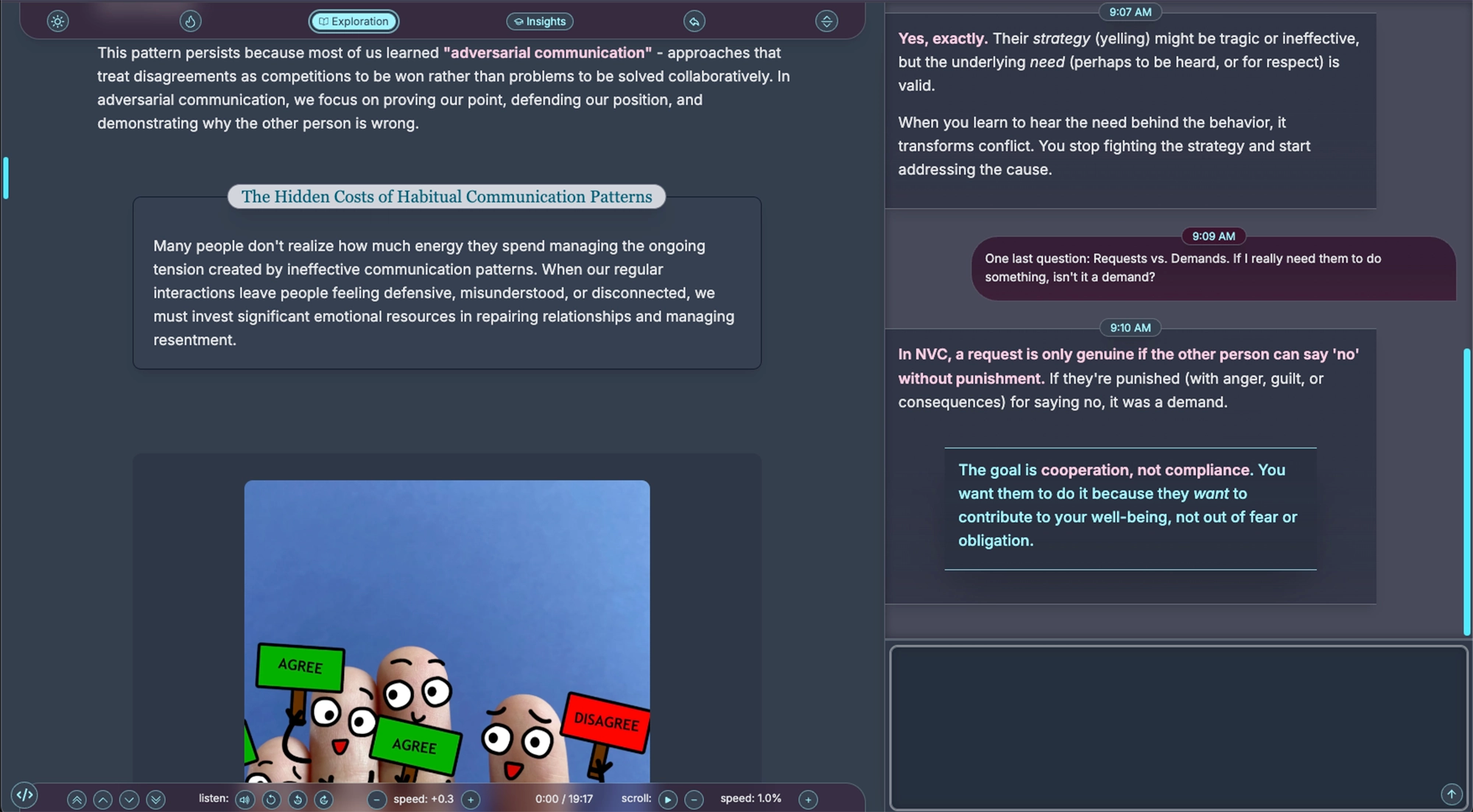This screenshot has width=1473, height=812.
Task: Click the skip forward icon next to rewind
Action: point(324,799)
